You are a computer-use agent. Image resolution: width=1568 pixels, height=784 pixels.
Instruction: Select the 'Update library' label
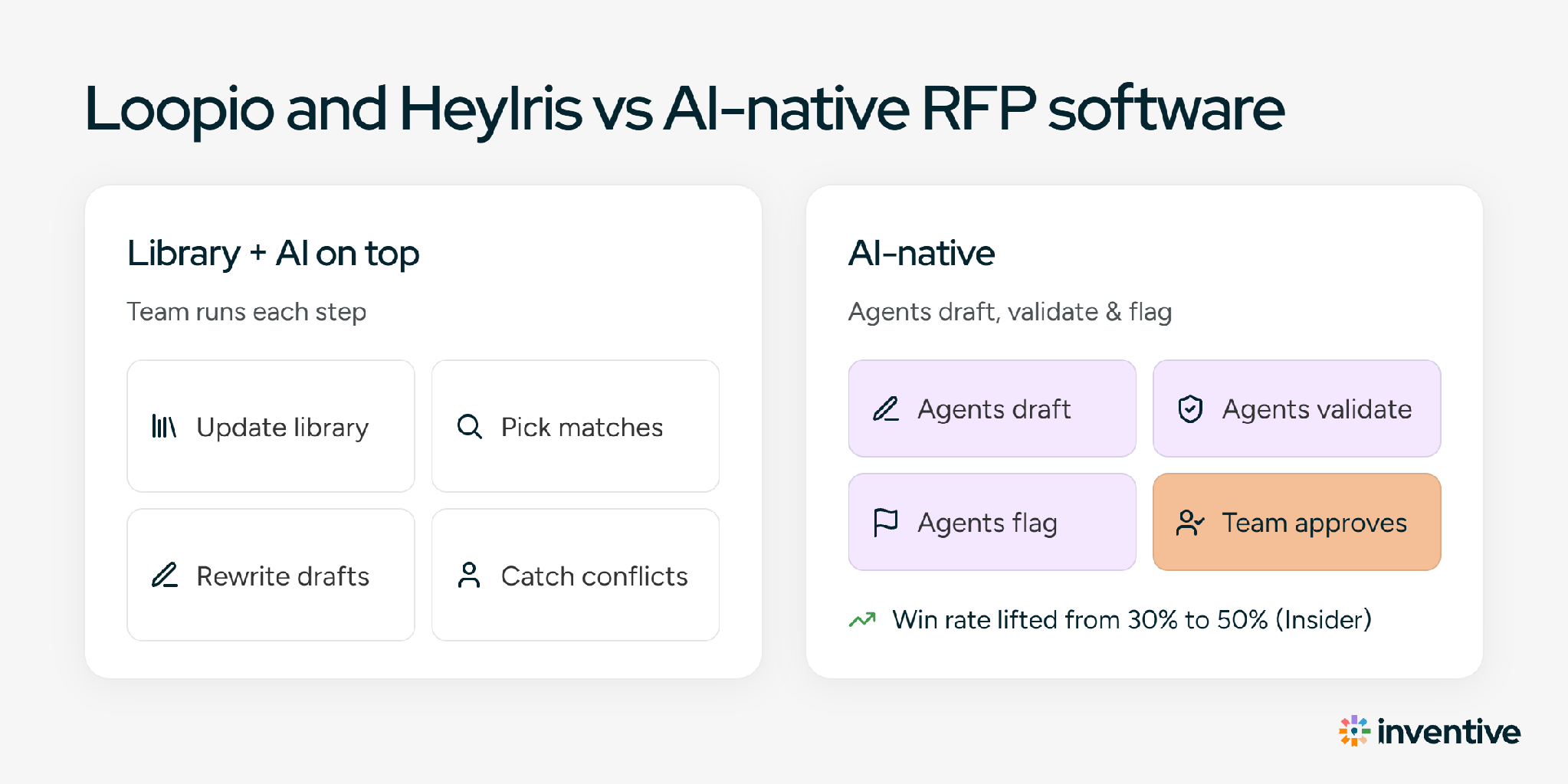pyautogui.click(x=283, y=427)
